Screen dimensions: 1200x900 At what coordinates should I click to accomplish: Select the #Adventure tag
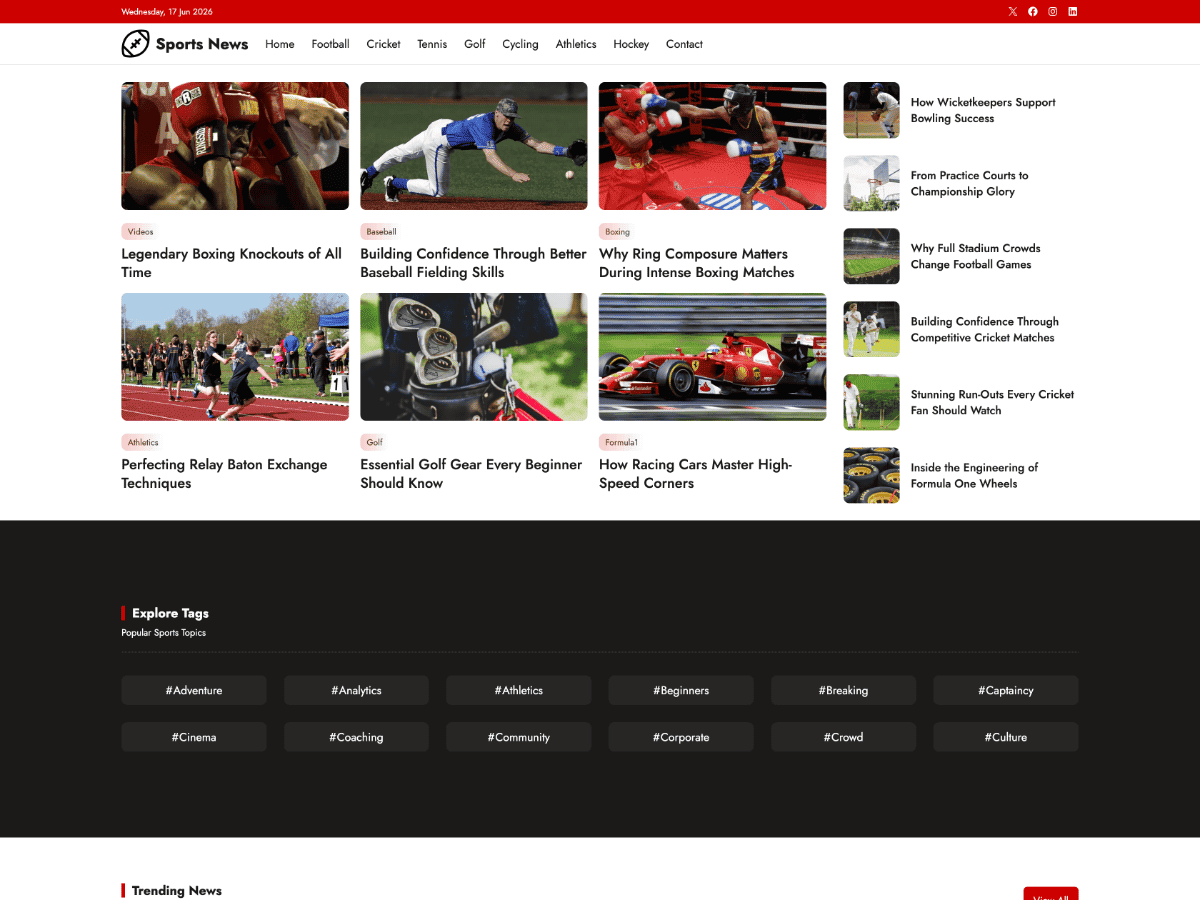coord(194,690)
